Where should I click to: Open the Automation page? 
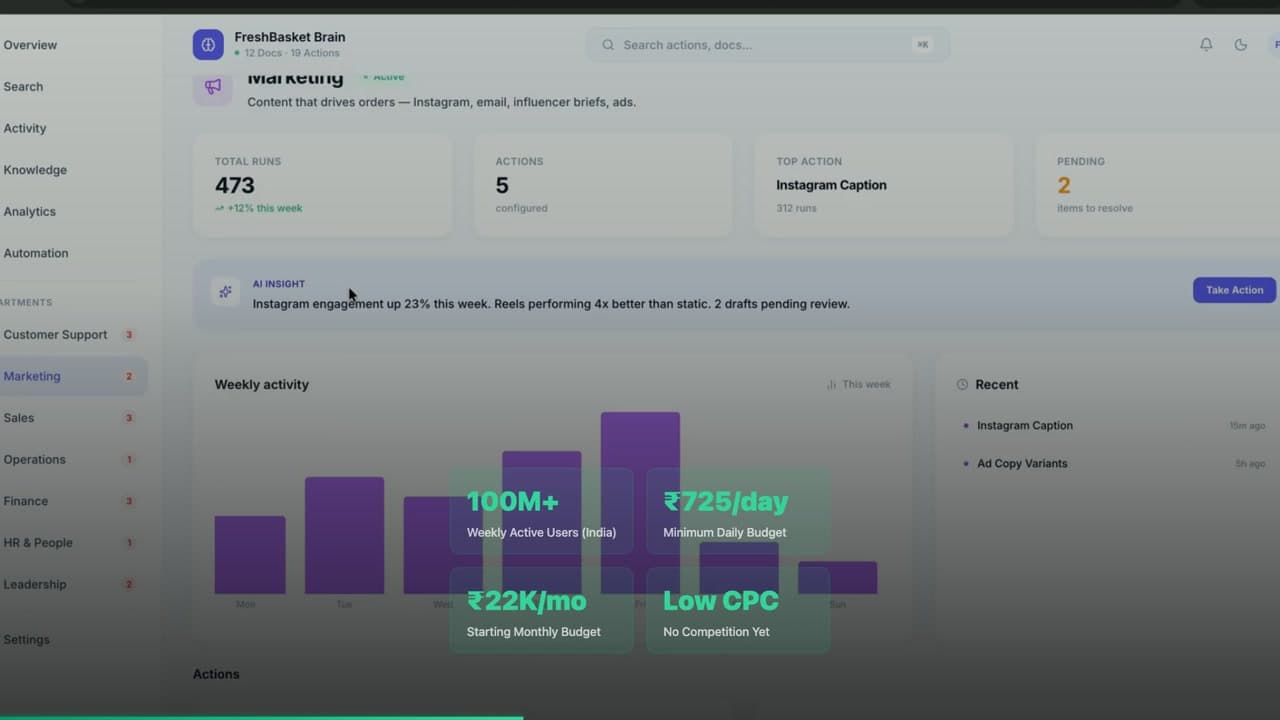click(36, 253)
